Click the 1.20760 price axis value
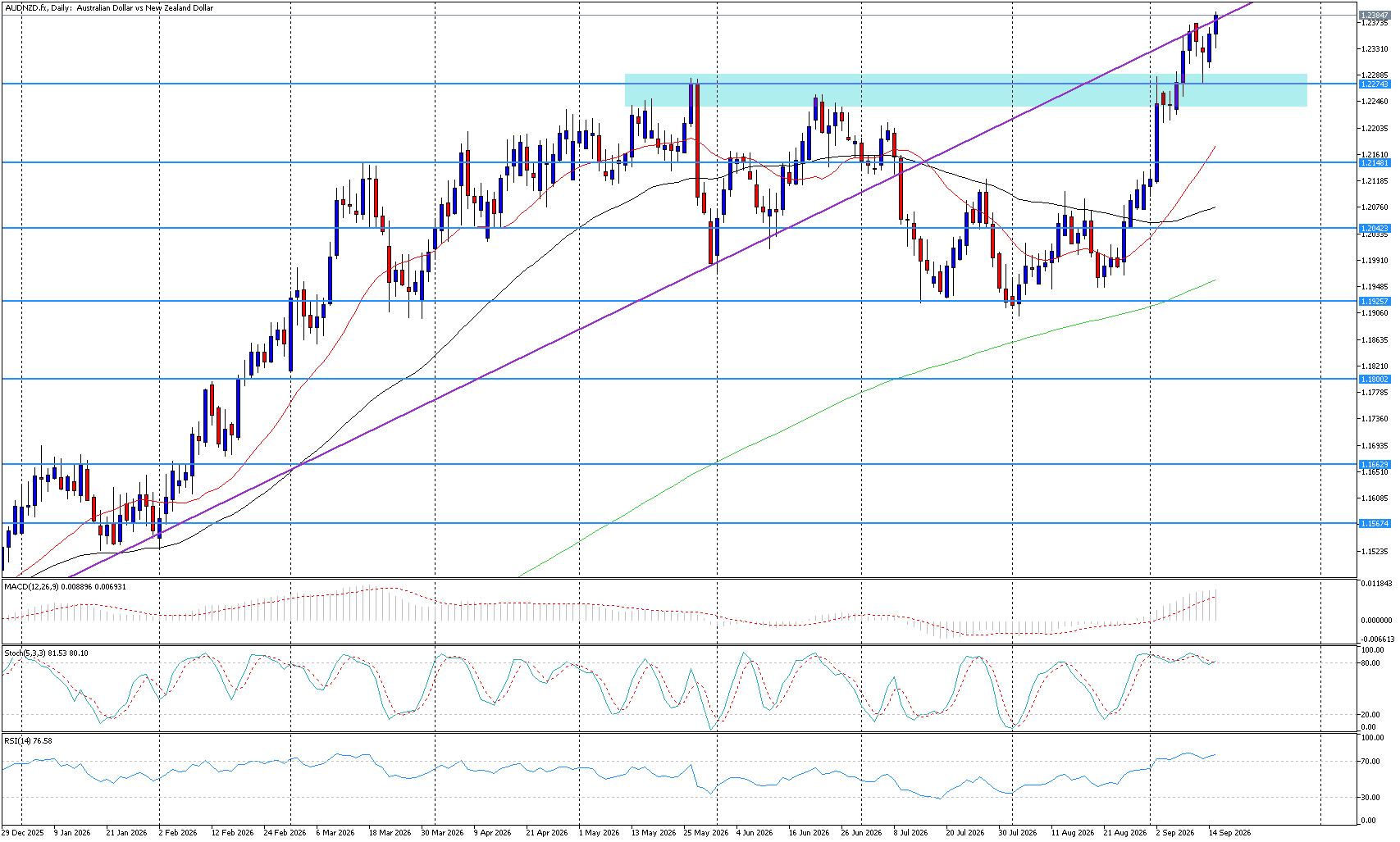Image resolution: width=1400 pixels, height=842 pixels. 1375,207
